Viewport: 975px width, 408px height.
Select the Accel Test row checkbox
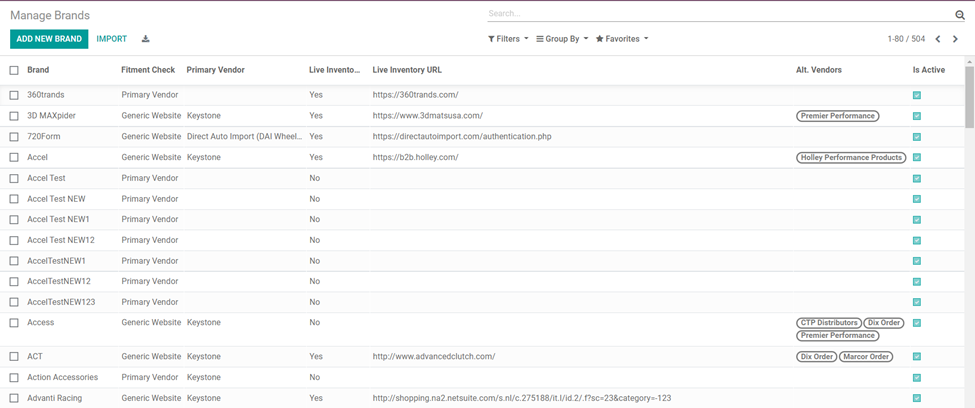pos(14,178)
